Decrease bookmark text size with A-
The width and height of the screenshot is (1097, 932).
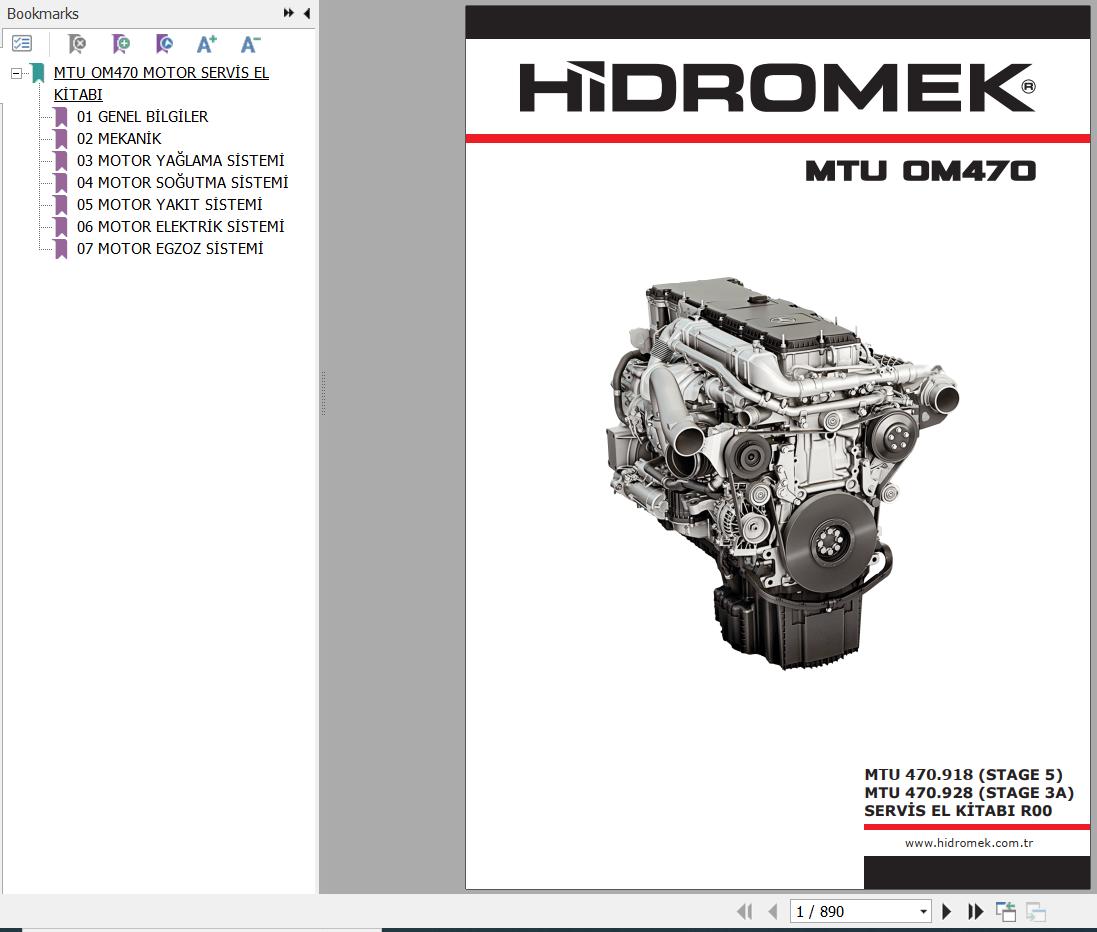tap(250, 44)
